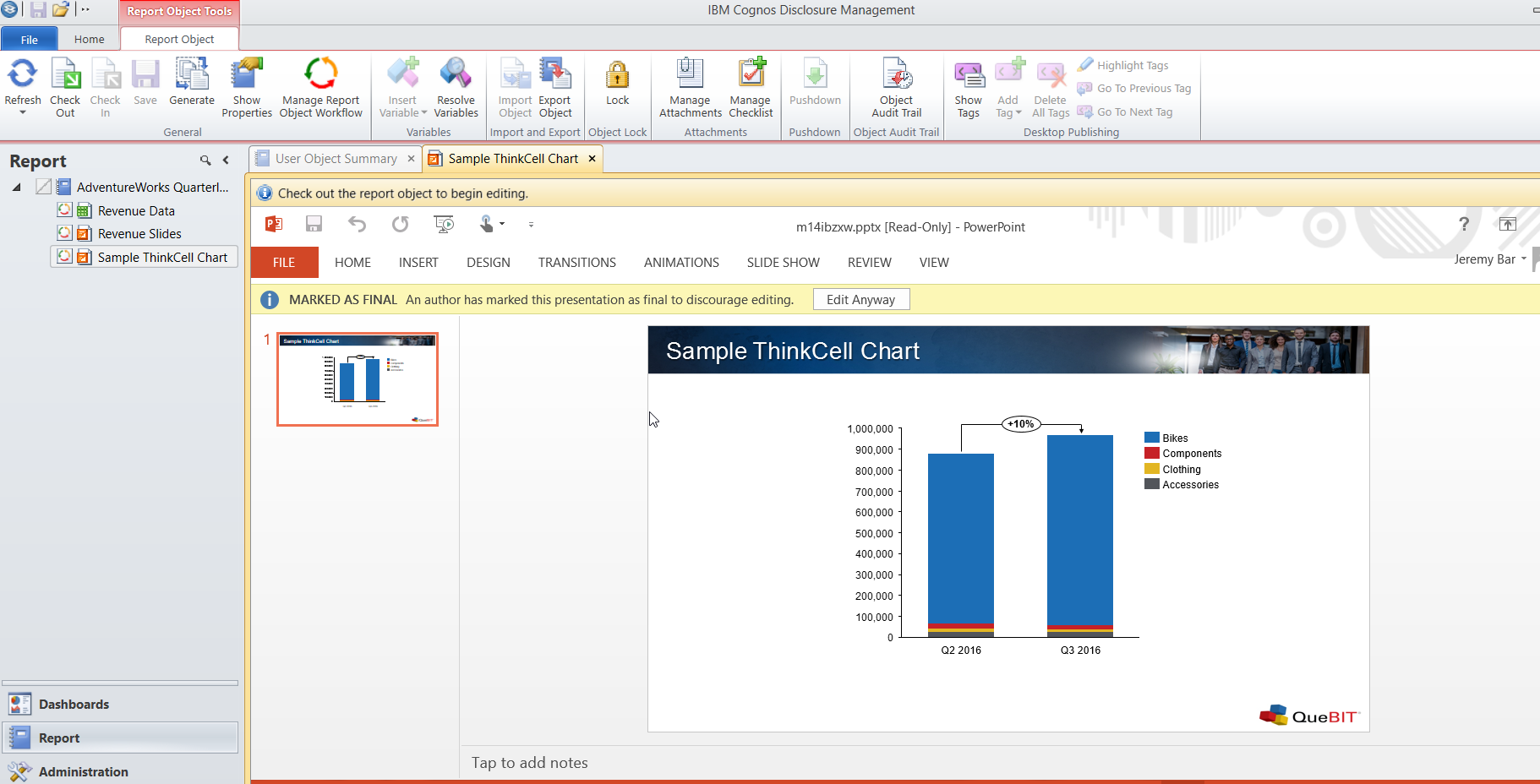Open the File tab
Screen dimensions: 1540x784
(x=30, y=40)
